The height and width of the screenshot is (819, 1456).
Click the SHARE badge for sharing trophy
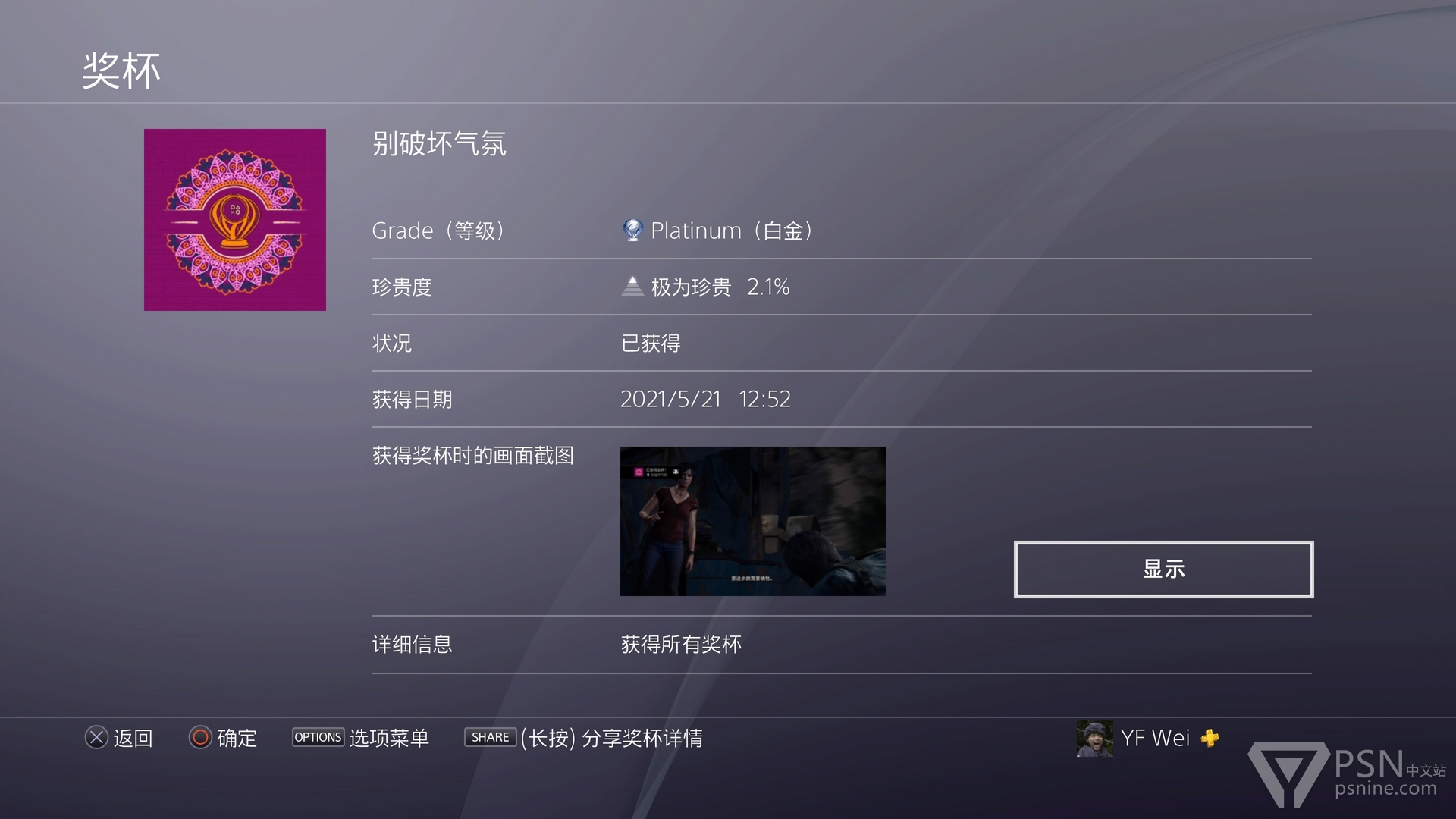coord(490,737)
